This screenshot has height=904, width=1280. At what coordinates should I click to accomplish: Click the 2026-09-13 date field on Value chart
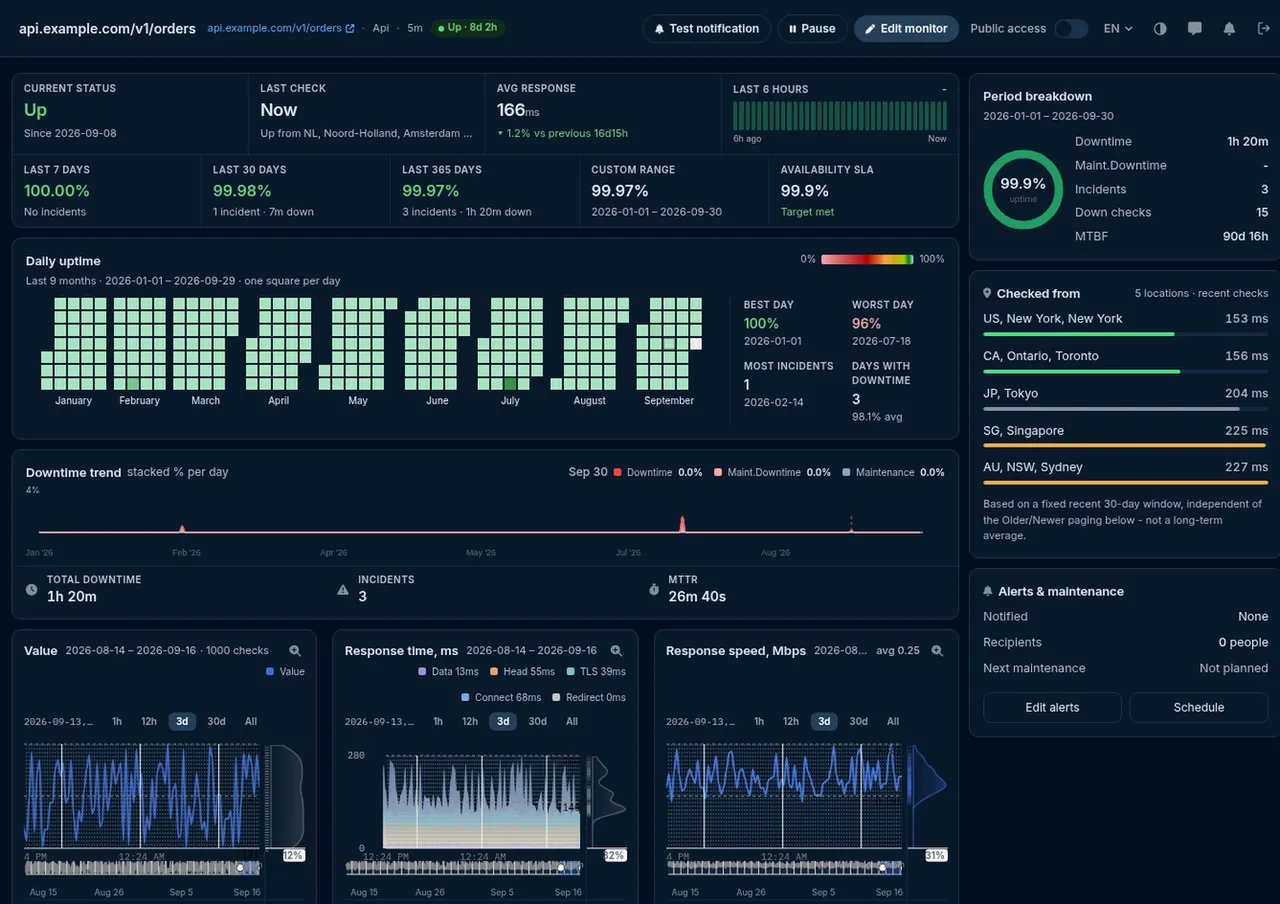click(60, 721)
